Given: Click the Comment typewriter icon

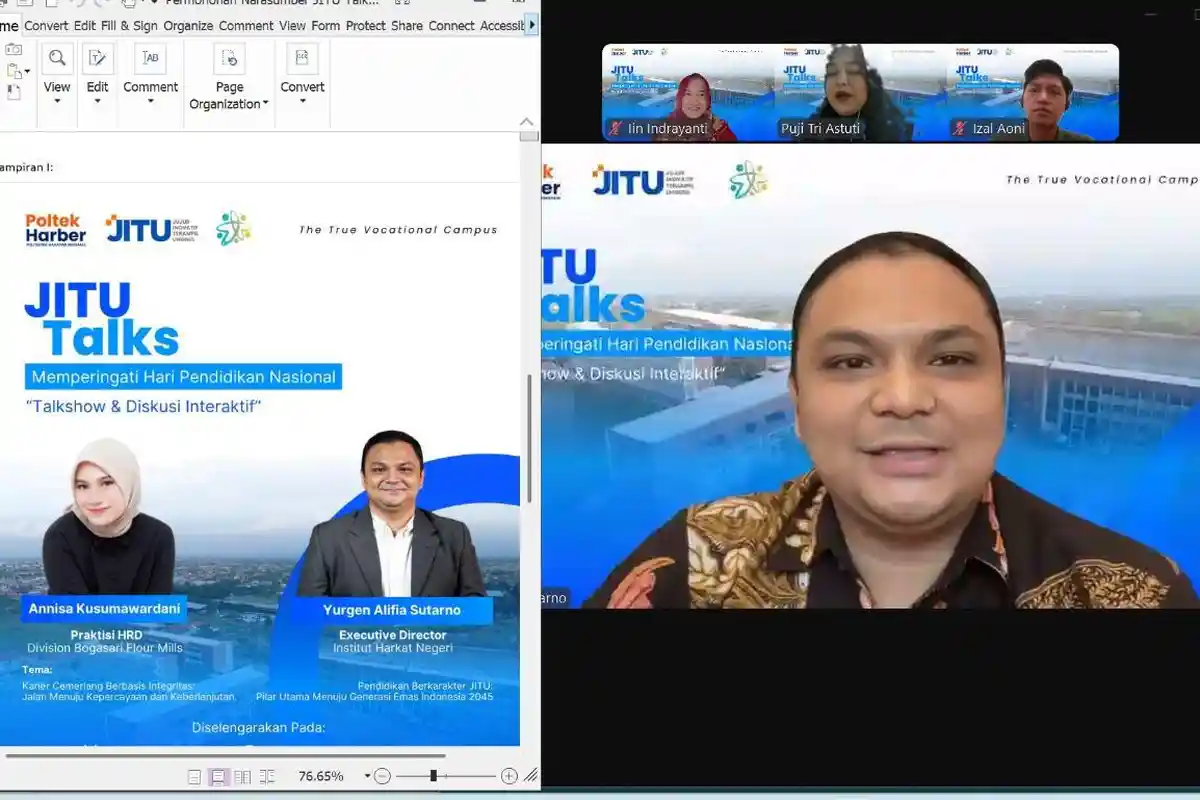Looking at the screenshot, I should pos(151,59).
